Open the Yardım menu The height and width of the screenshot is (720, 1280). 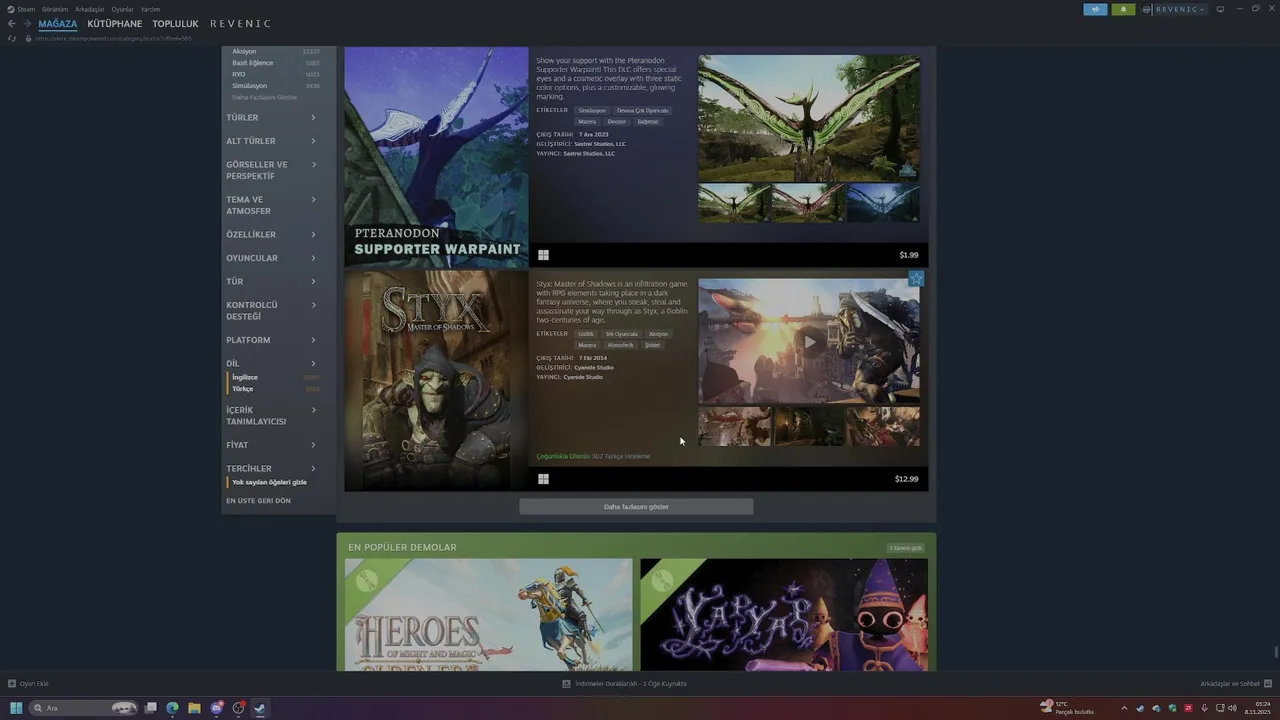(150, 9)
